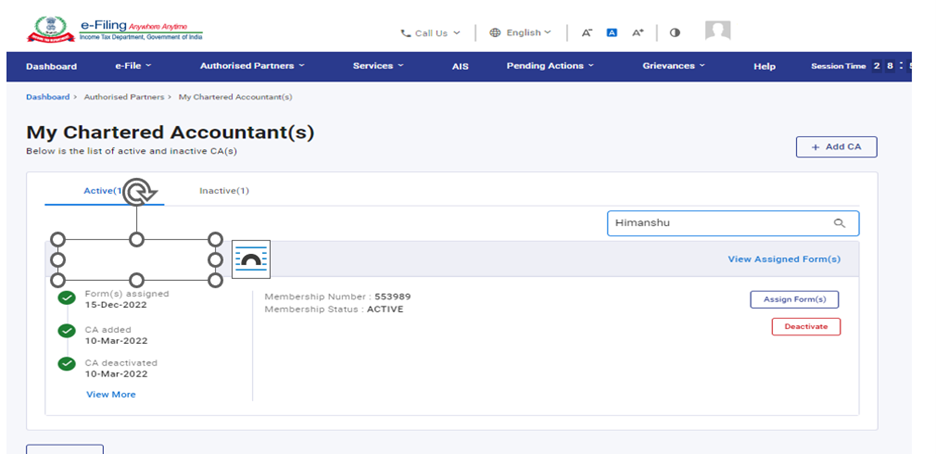This screenshot has width=936, height=454.
Task: Expand the Authorised Partners menu
Action: (252, 66)
